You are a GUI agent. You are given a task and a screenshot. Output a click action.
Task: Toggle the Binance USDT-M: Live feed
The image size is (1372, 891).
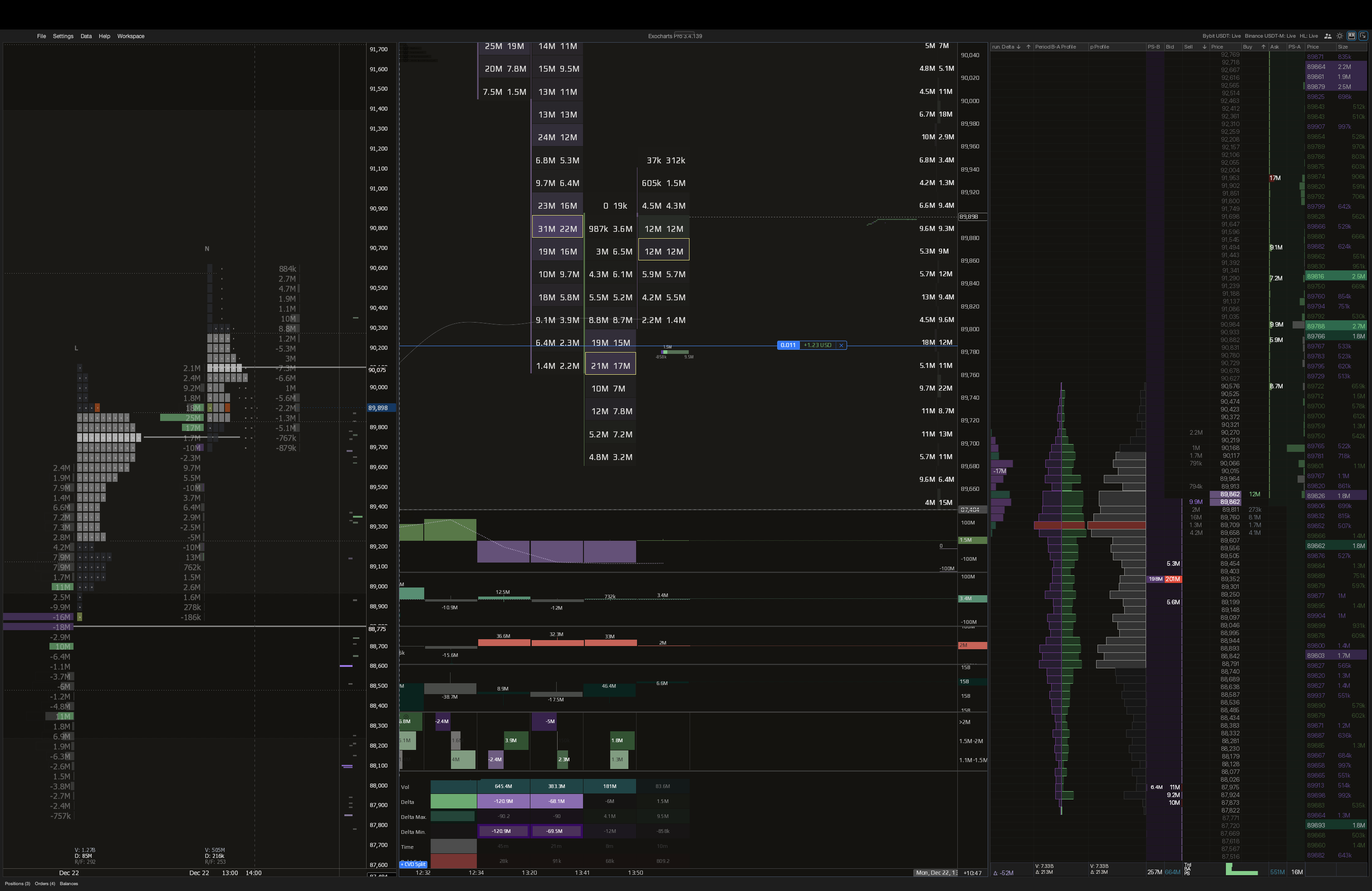[1270, 36]
